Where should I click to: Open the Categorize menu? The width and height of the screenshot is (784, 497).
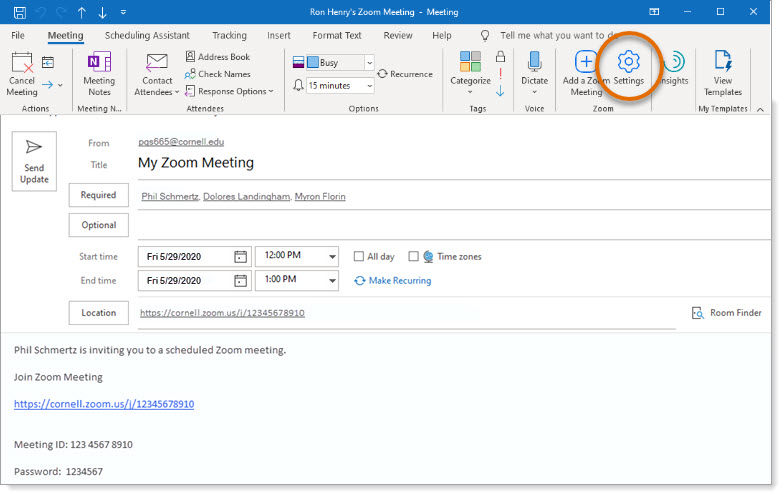(x=470, y=74)
